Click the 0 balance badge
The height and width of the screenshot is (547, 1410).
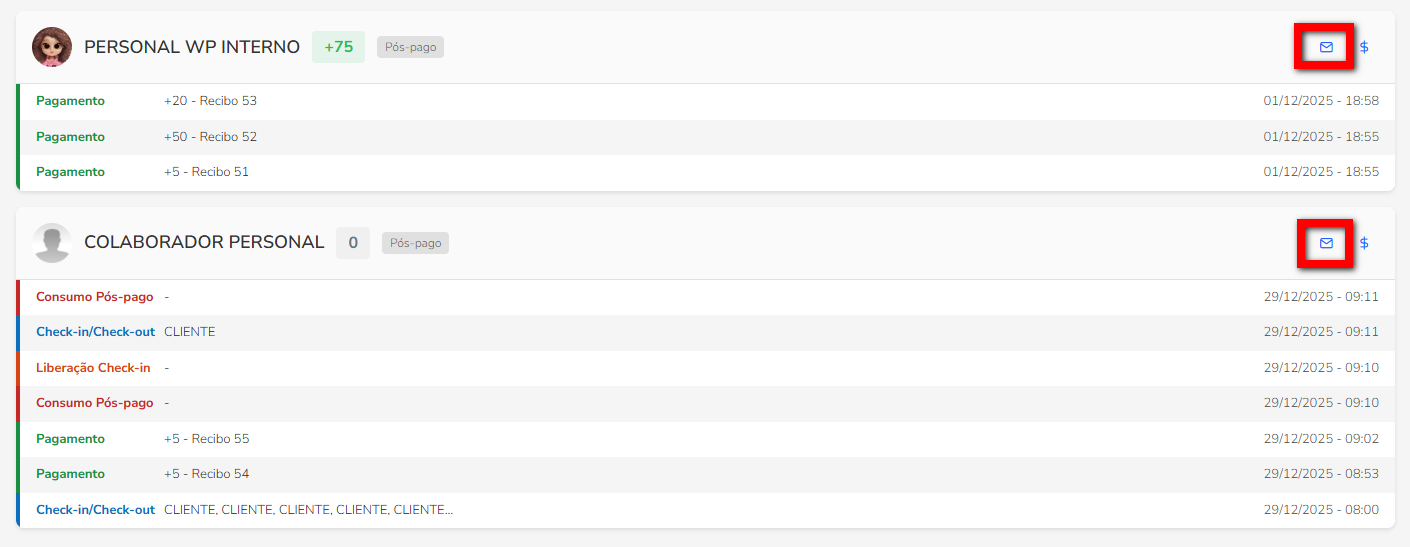pyautogui.click(x=353, y=243)
